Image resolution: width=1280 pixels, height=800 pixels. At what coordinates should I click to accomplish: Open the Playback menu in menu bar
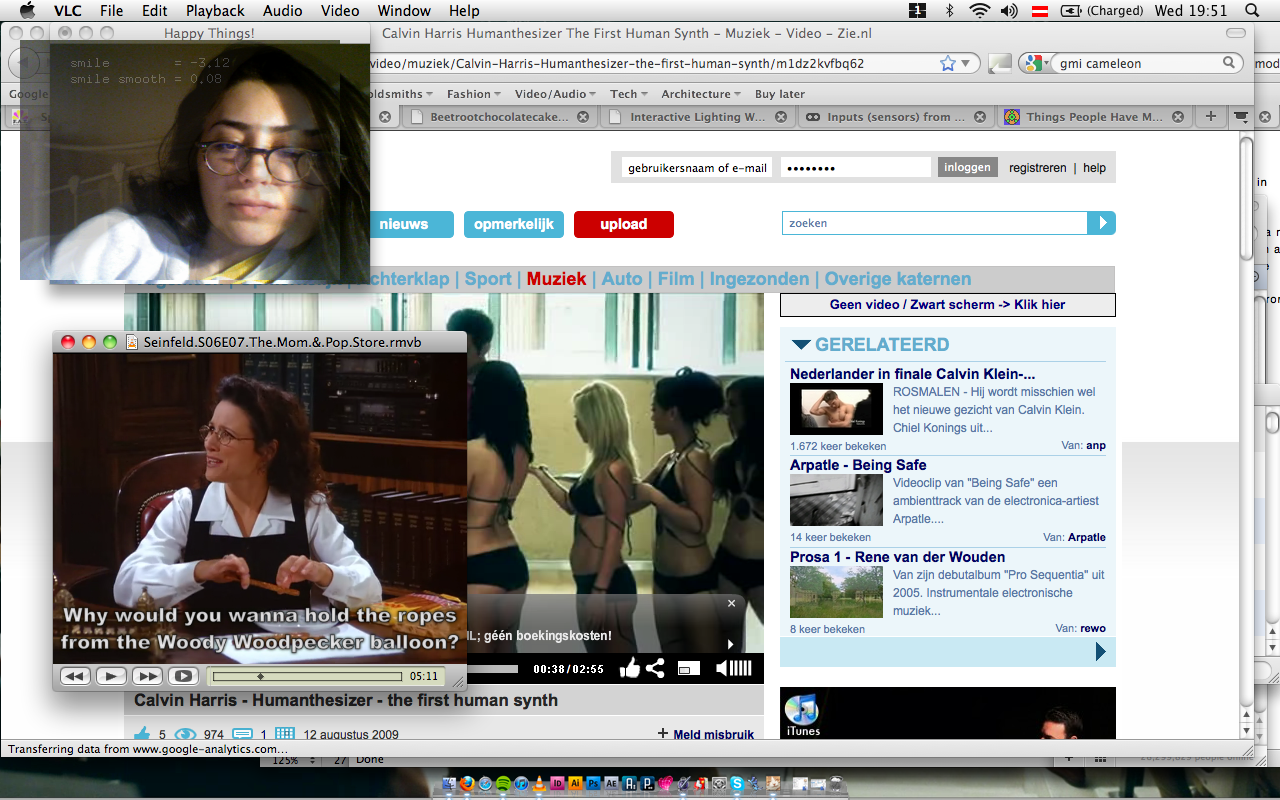(214, 11)
